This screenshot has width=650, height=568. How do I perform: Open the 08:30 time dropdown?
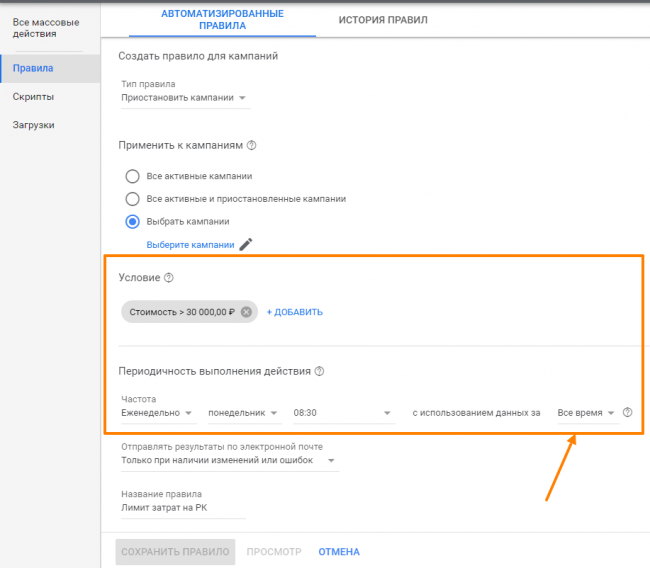tap(342, 412)
